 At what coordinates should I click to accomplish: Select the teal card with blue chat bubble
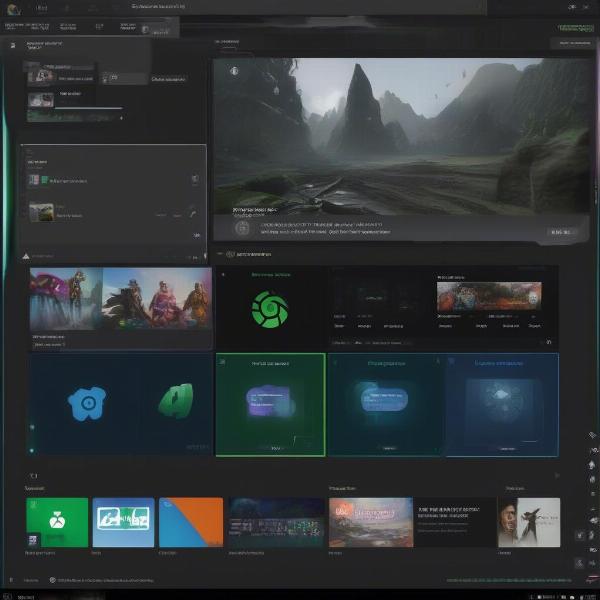pos(386,405)
